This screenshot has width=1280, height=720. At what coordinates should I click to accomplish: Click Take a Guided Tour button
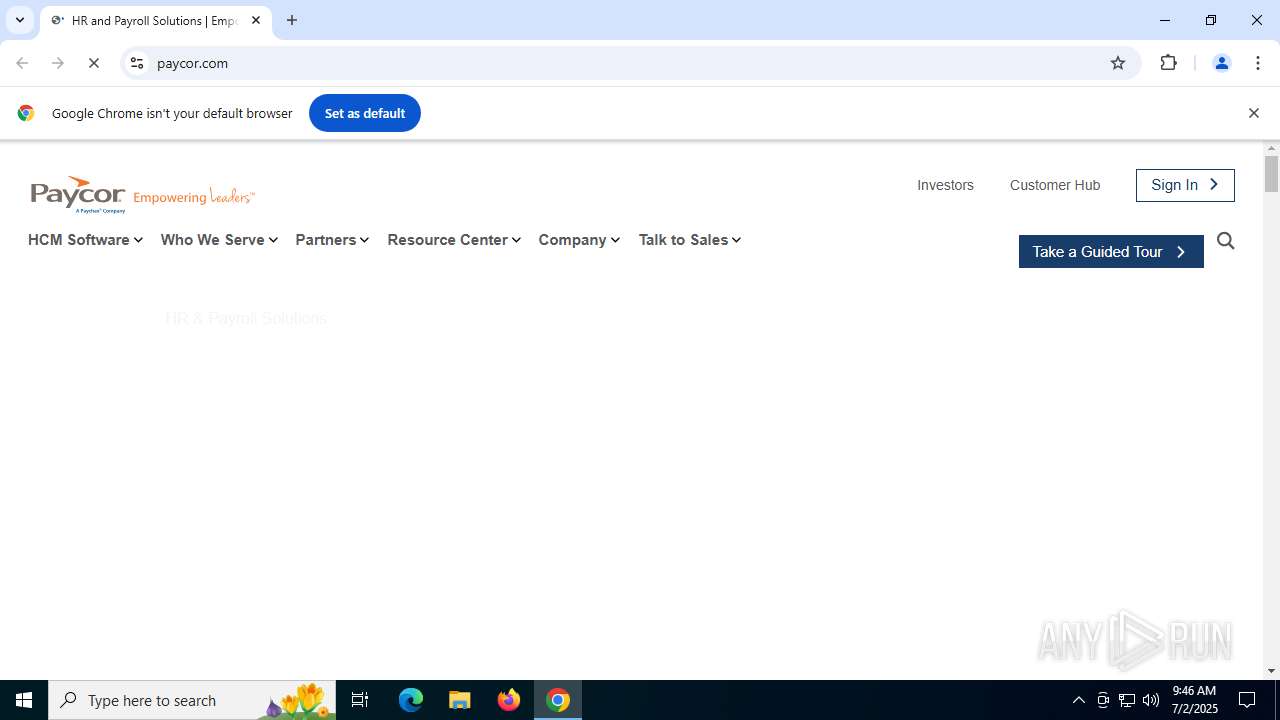click(x=1111, y=252)
